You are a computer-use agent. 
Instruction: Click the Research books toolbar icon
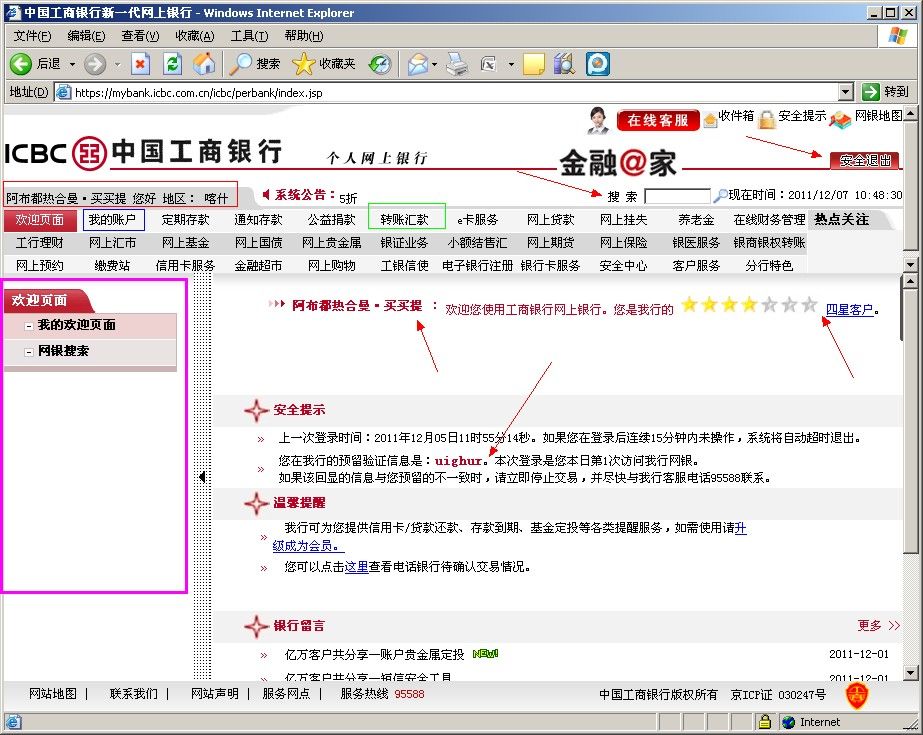564,64
